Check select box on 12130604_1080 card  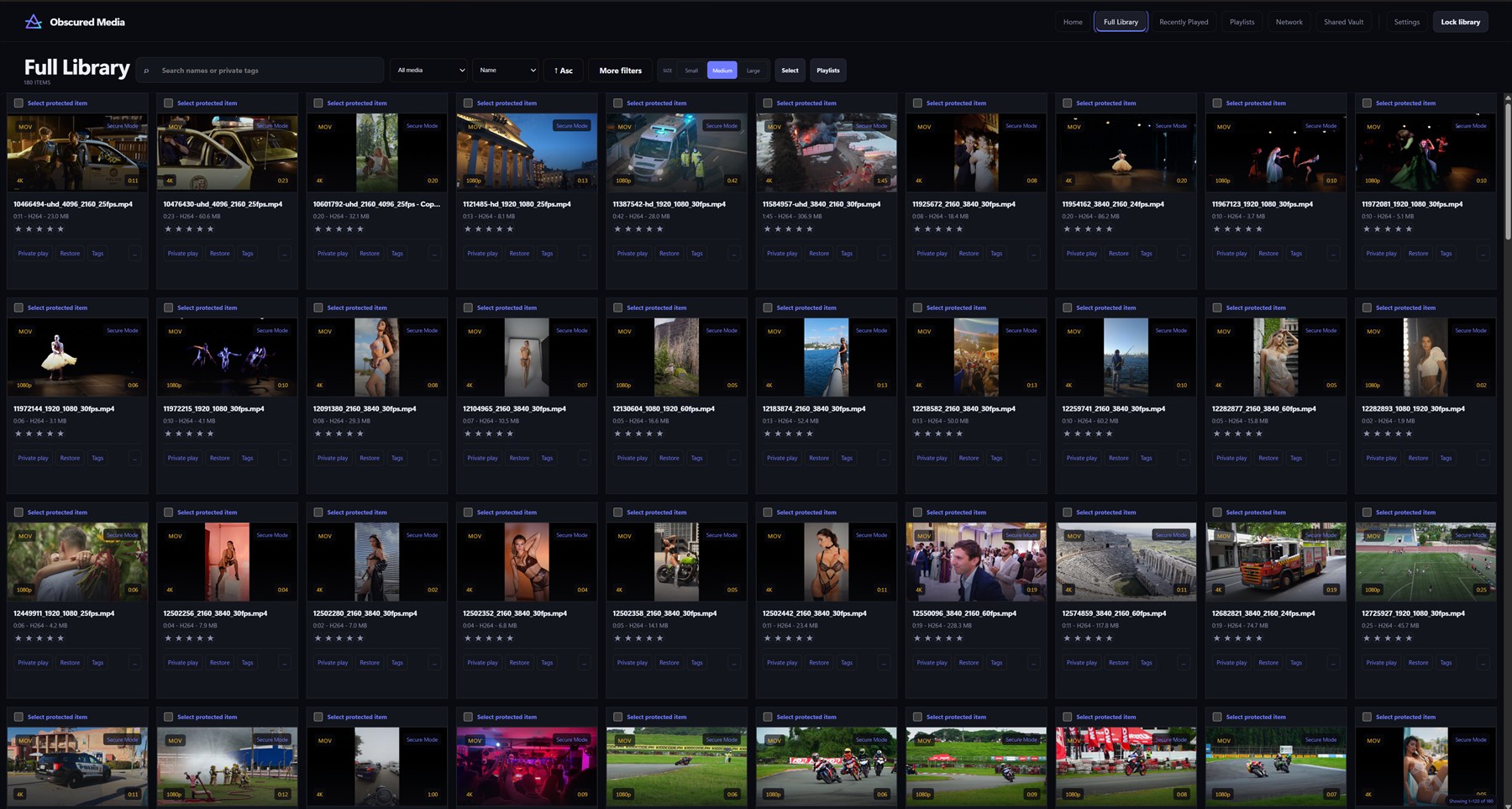[x=618, y=307]
